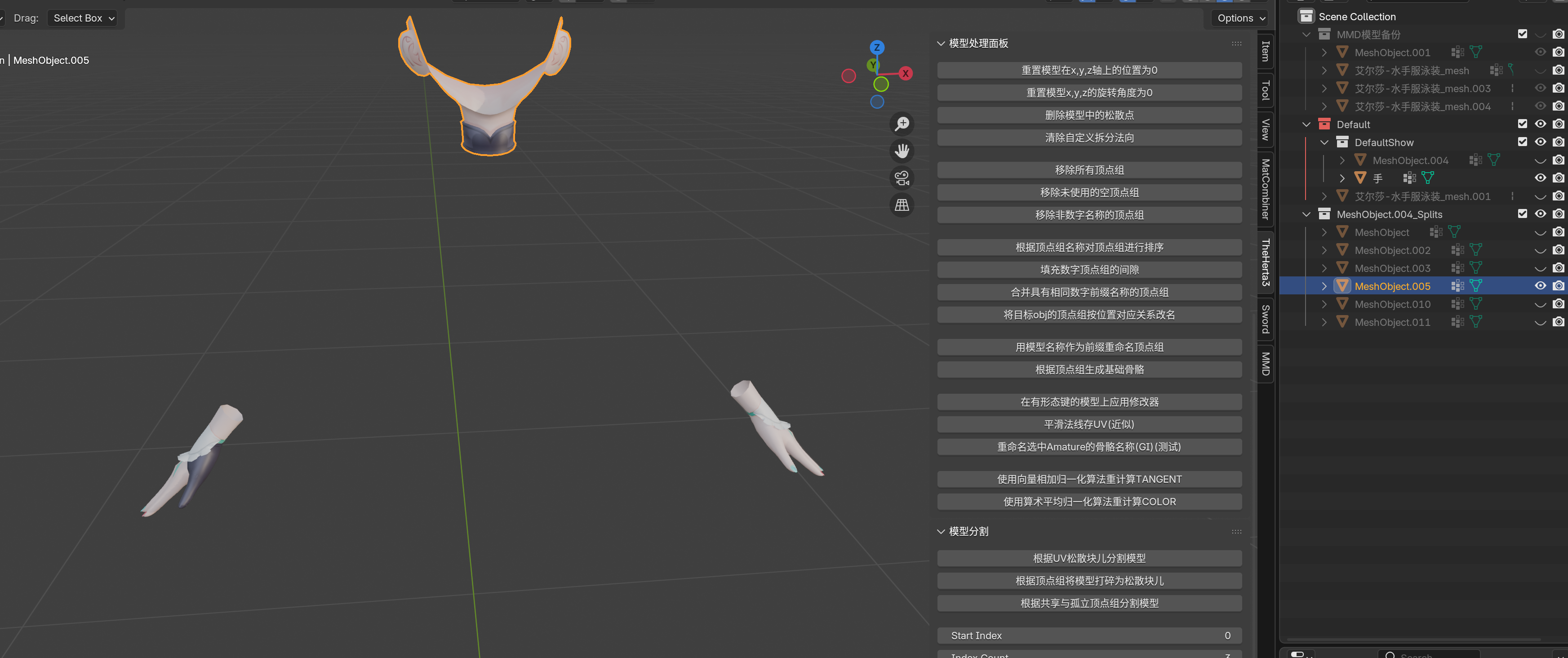Switch to the MMD sidebar tab
Image resolution: width=1568 pixels, height=658 pixels.
click(1265, 364)
